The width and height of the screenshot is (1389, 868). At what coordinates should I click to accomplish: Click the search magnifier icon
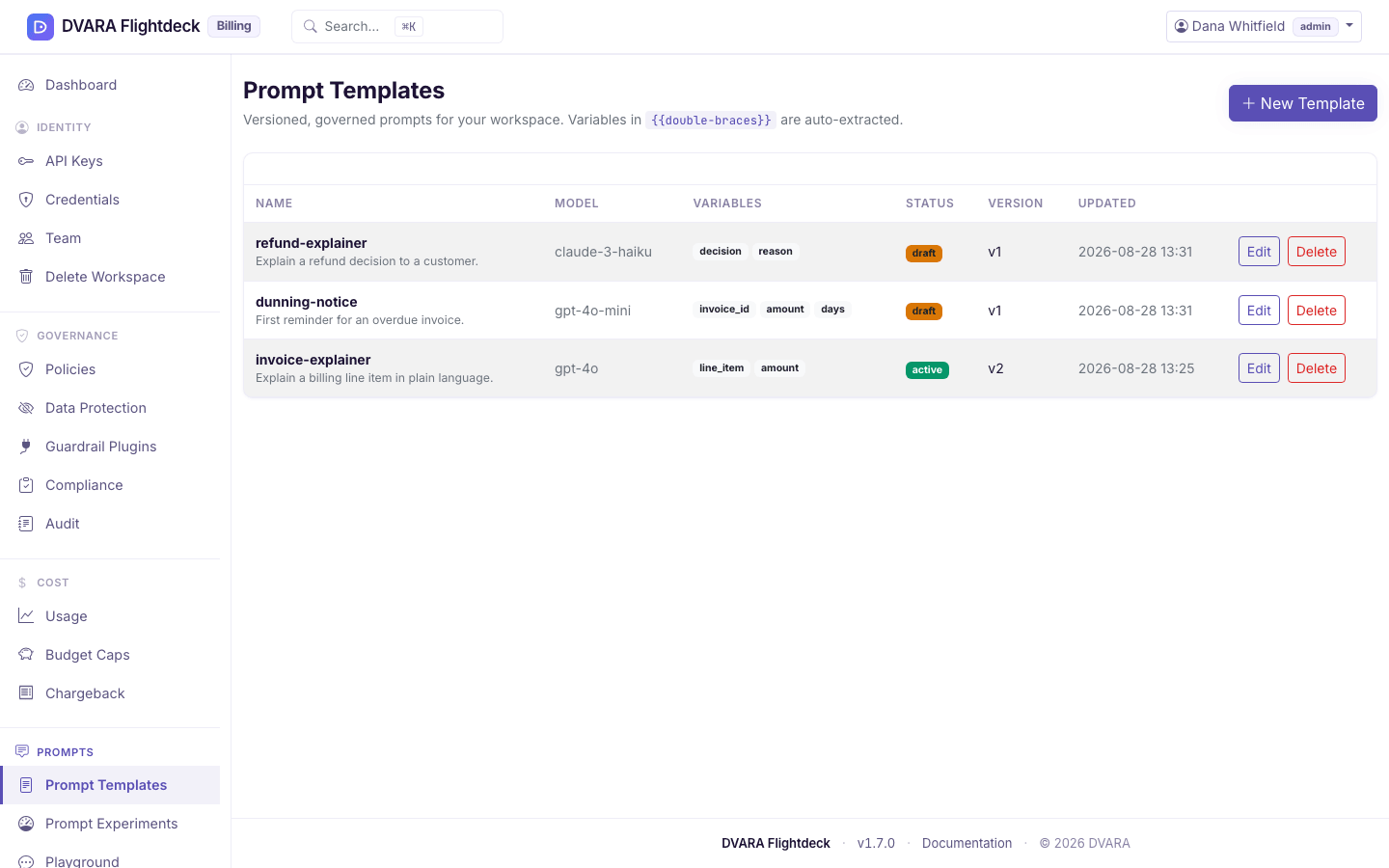click(311, 26)
